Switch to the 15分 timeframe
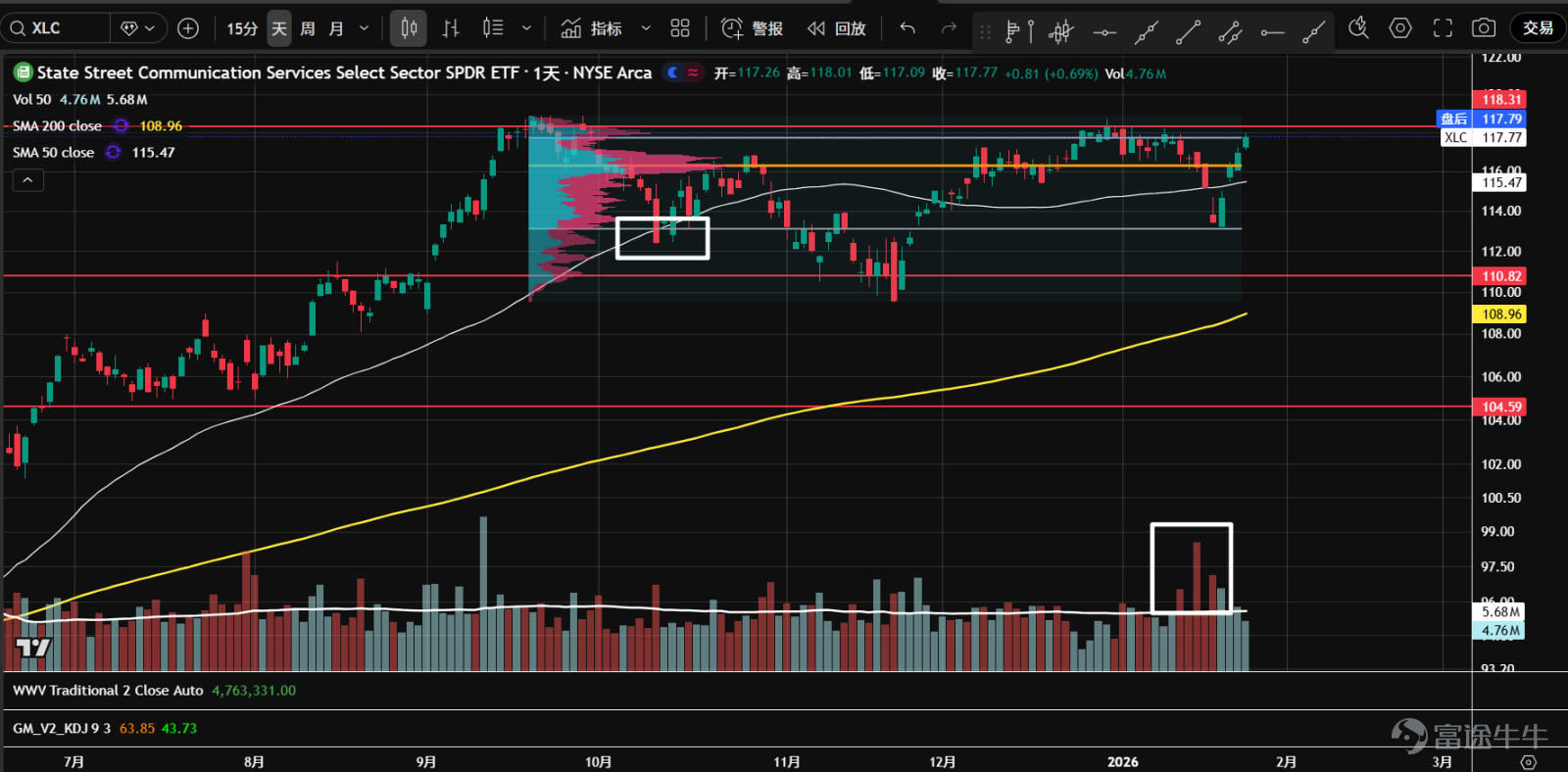 pyautogui.click(x=242, y=28)
